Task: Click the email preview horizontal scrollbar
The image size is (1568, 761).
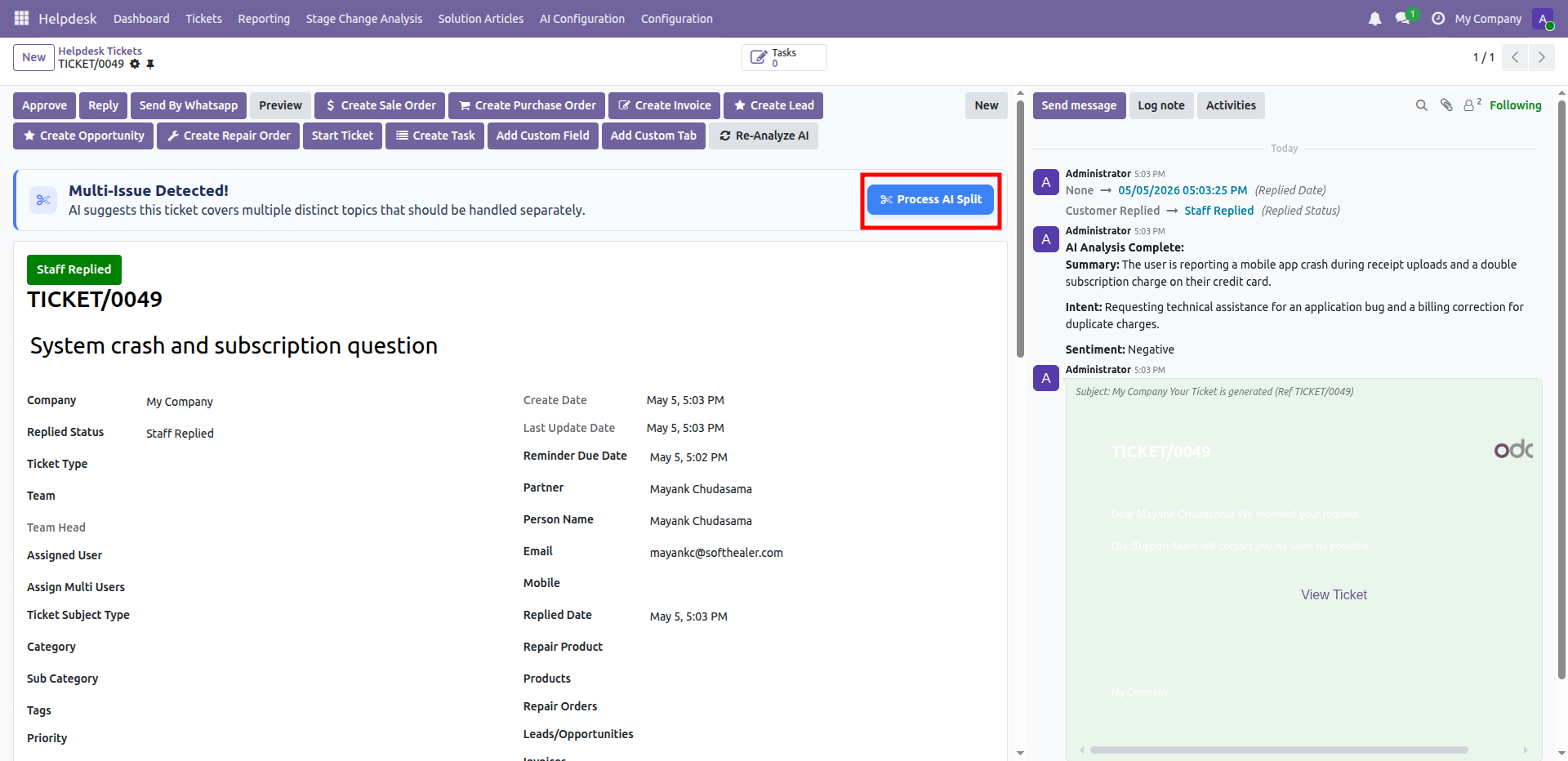Action: [1279, 750]
